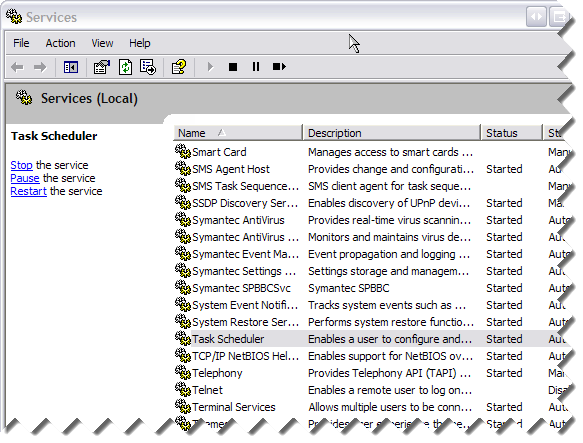Select the SMS Task Sequence service name
583x443 pixels.
[x=245, y=186]
